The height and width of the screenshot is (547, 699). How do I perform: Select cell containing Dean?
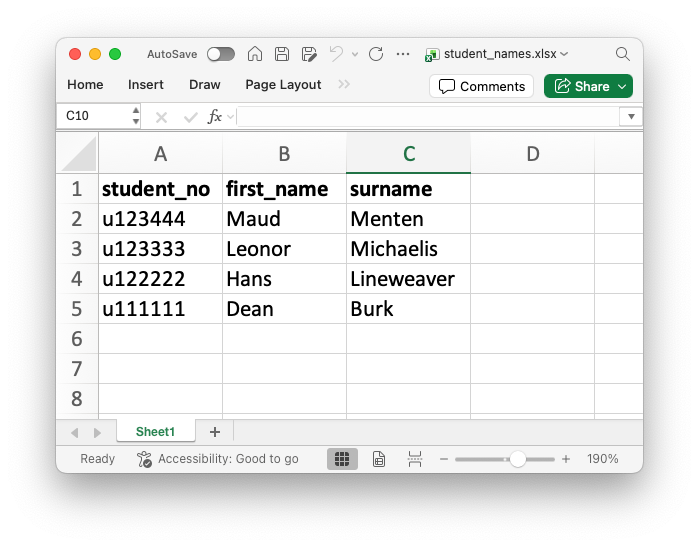284,309
